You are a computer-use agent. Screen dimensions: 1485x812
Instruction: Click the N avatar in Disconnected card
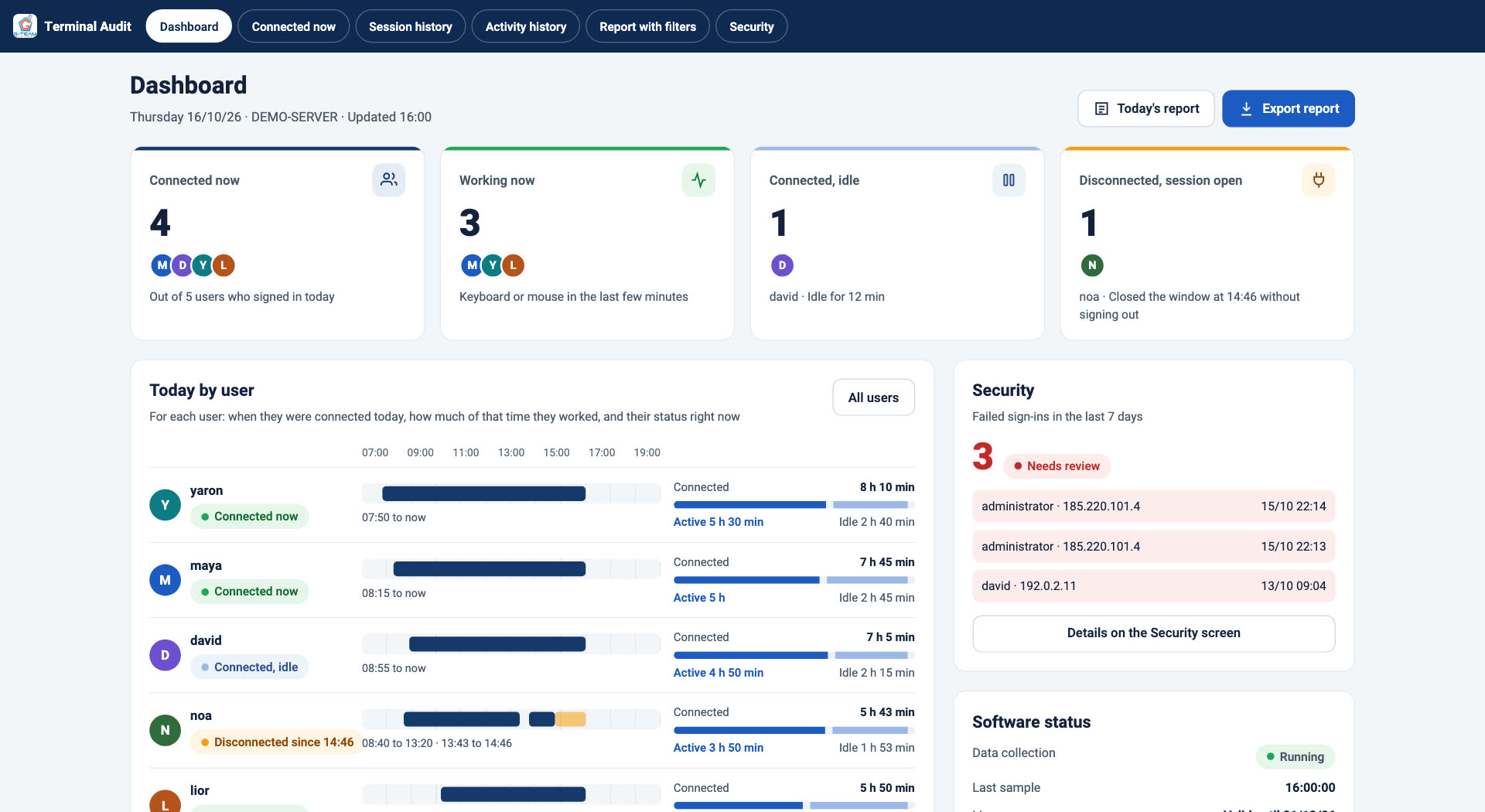(x=1092, y=265)
